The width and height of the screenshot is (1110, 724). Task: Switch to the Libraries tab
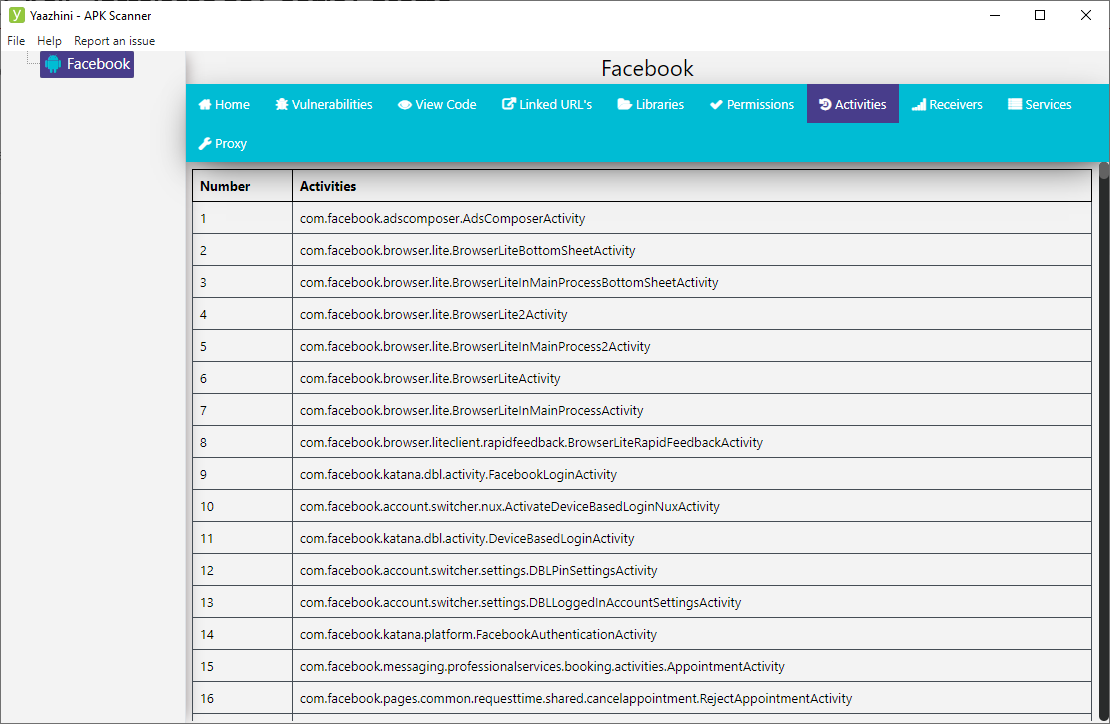(651, 104)
